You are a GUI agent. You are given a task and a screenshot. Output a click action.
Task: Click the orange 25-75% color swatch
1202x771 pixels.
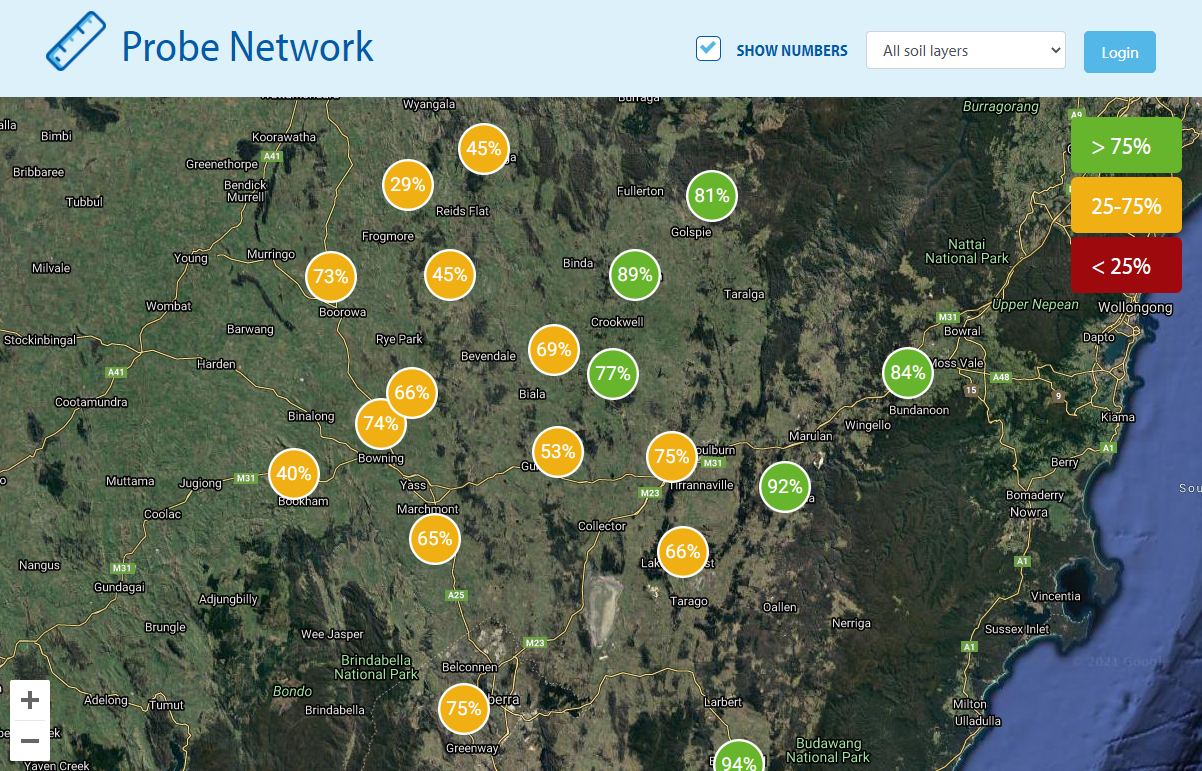tap(1126, 205)
